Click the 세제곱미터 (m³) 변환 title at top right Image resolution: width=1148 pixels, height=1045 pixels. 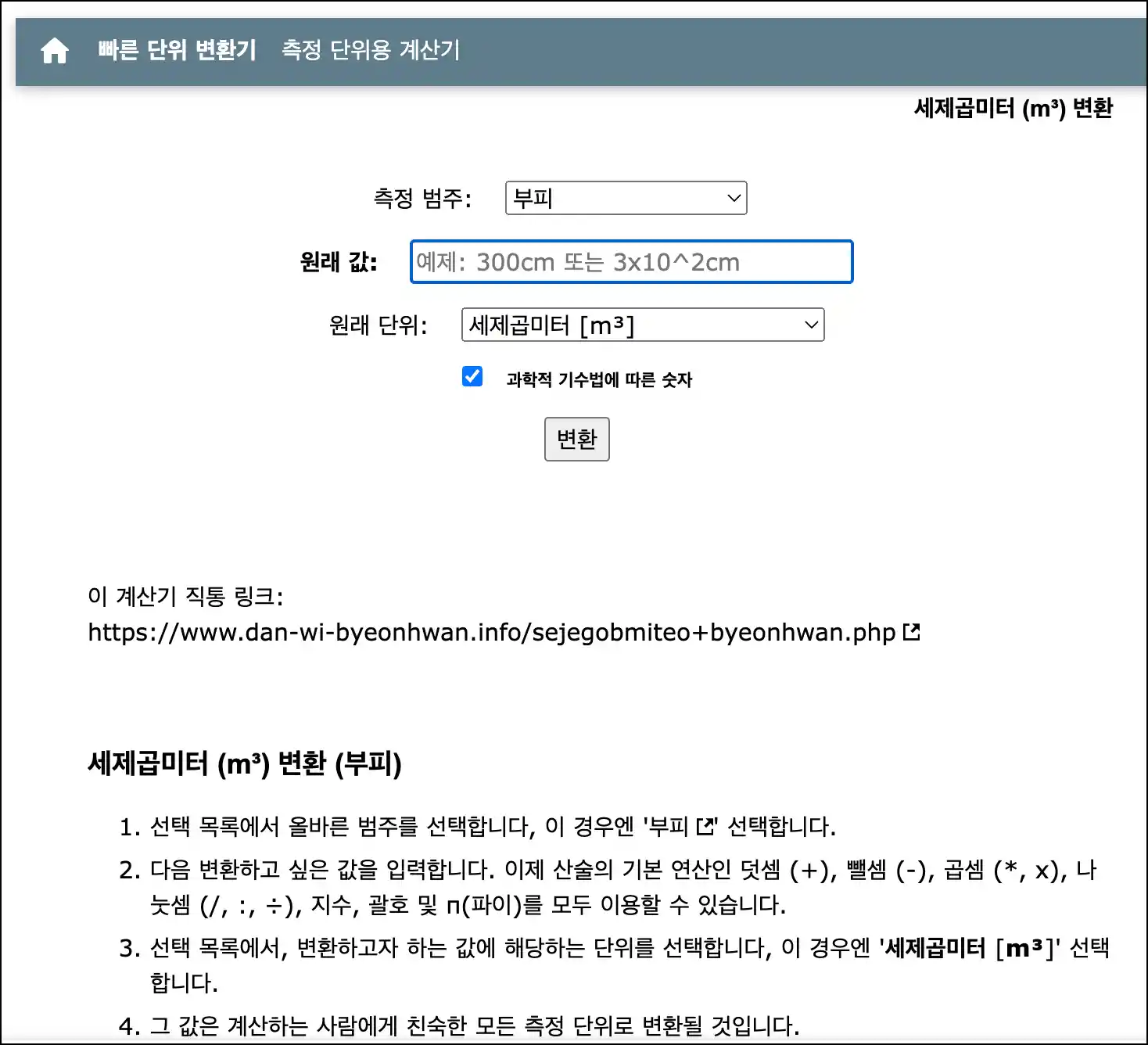tap(1013, 108)
